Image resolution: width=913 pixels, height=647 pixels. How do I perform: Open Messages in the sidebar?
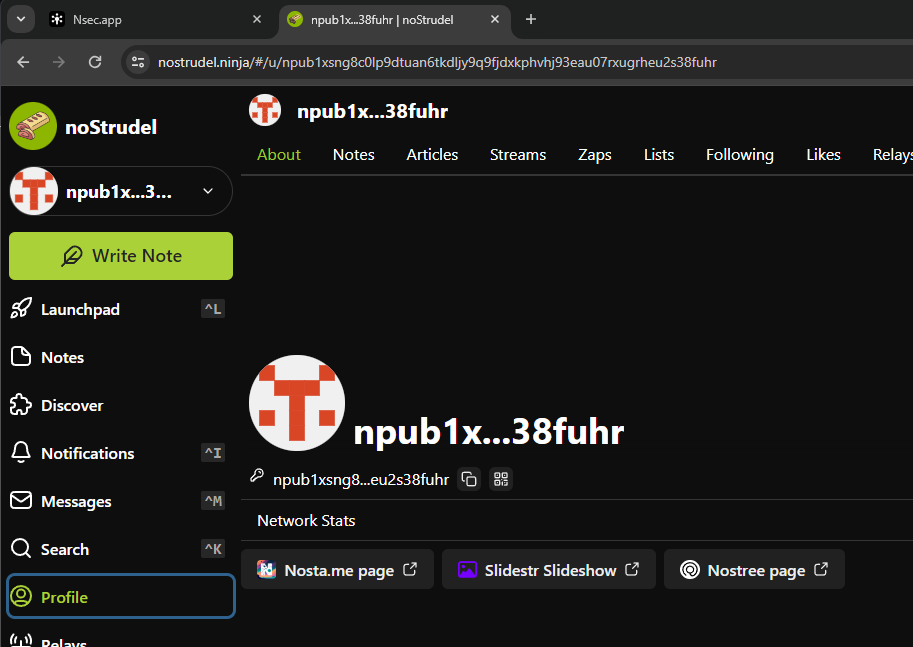[121, 501]
